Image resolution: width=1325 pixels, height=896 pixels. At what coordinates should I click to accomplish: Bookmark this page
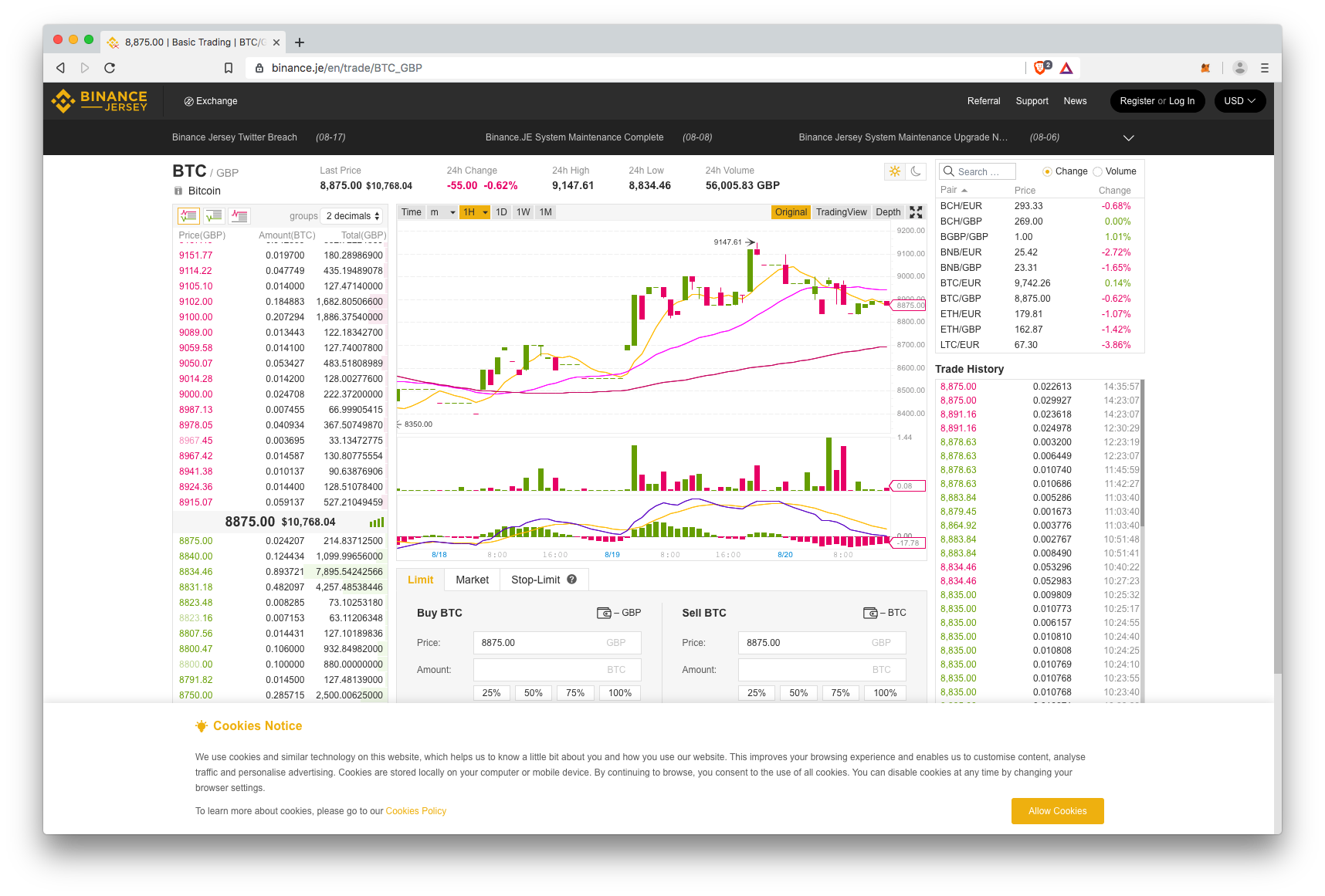pyautogui.click(x=229, y=68)
